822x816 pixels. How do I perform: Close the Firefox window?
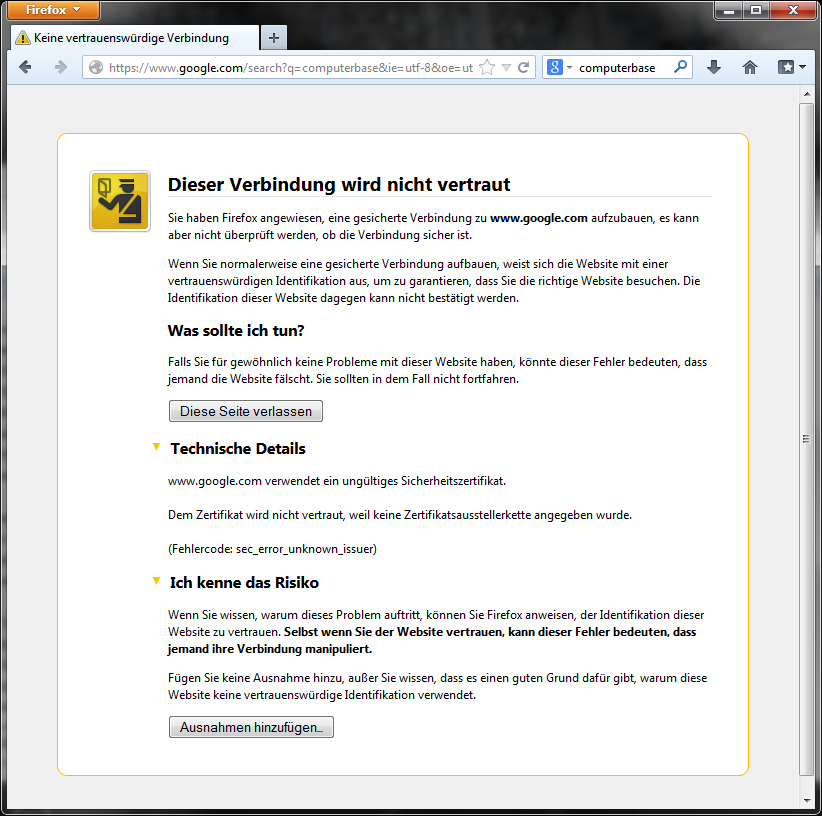point(793,10)
